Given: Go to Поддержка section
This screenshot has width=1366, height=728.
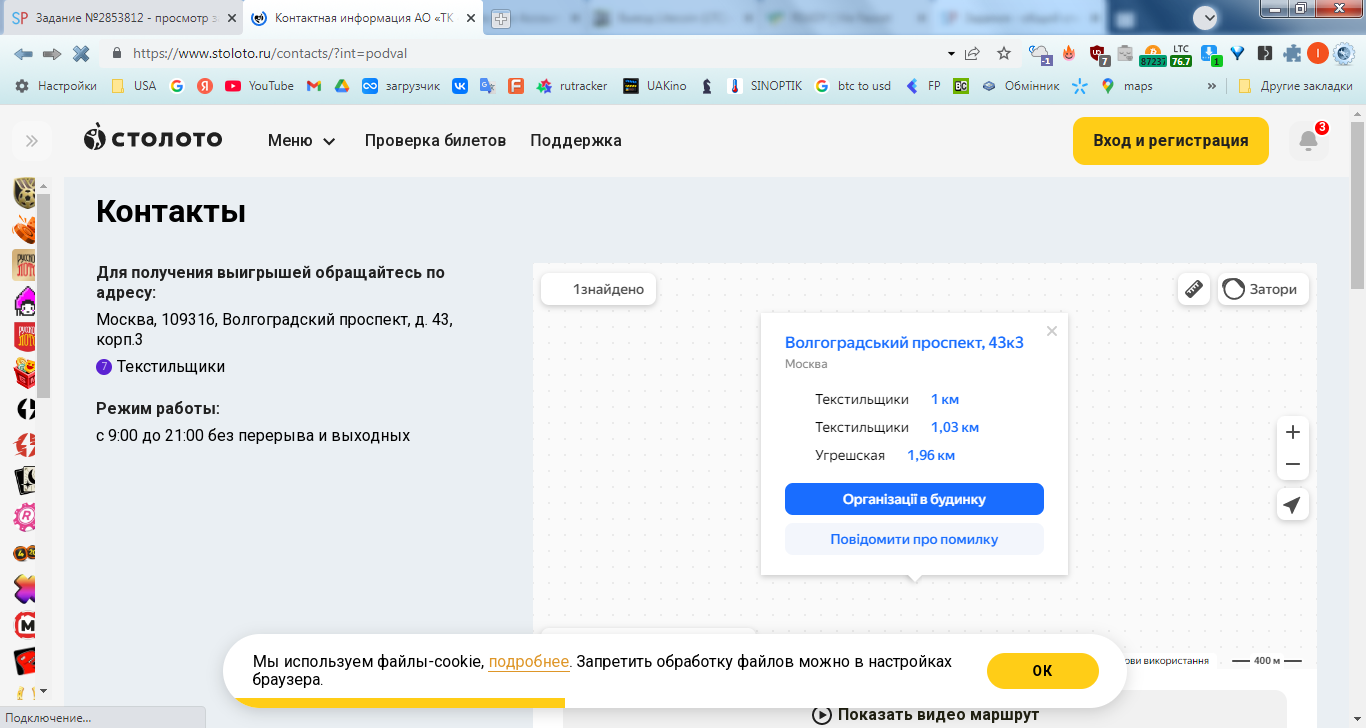Looking at the screenshot, I should (x=576, y=141).
